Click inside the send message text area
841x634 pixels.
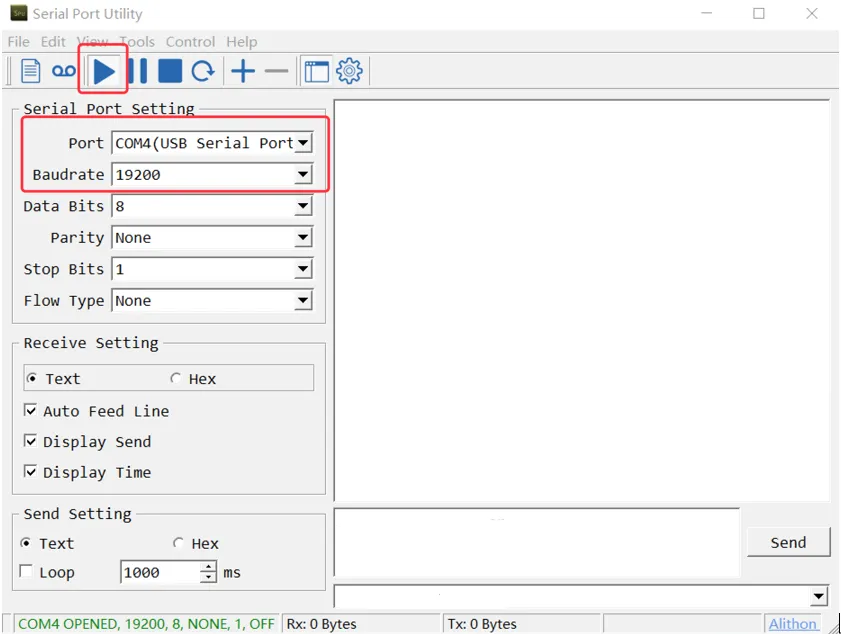(537, 542)
